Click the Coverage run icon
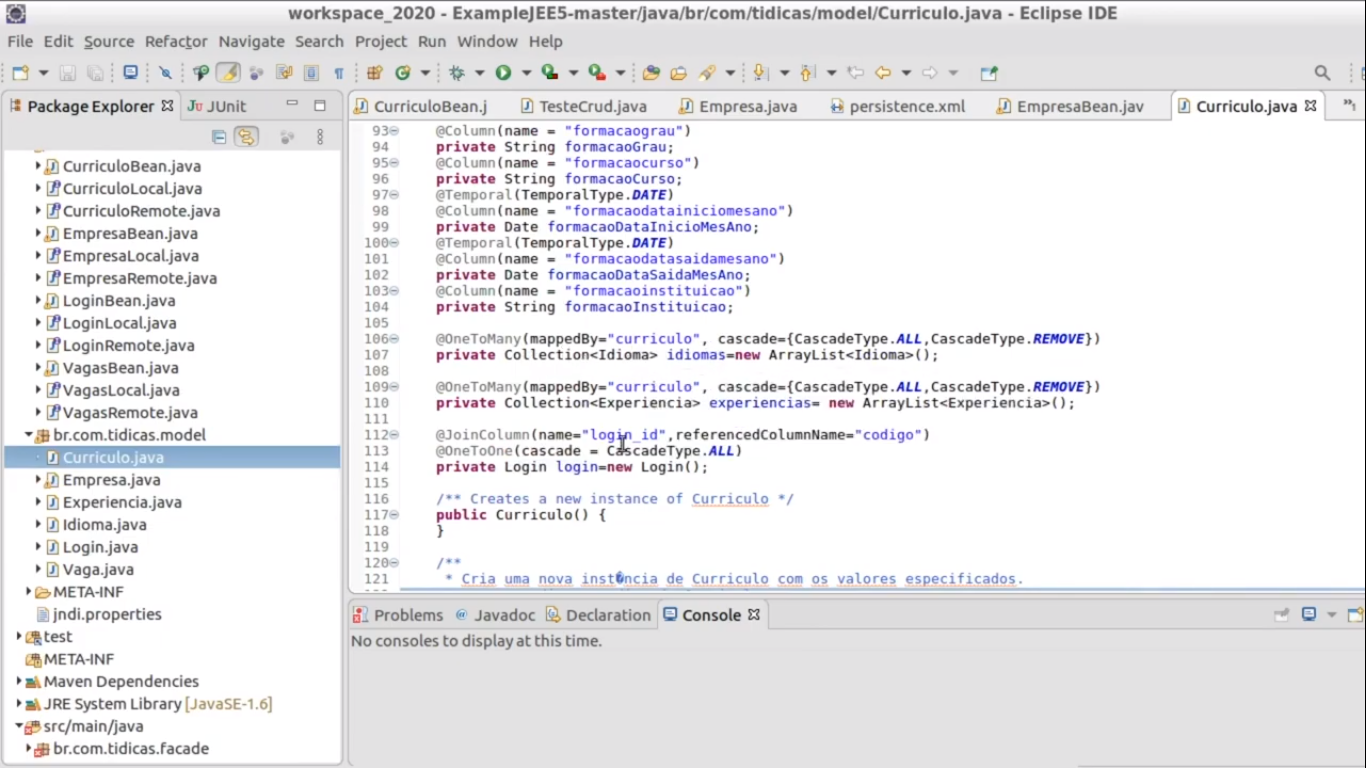Screen dimensions: 1366x768 point(550,73)
